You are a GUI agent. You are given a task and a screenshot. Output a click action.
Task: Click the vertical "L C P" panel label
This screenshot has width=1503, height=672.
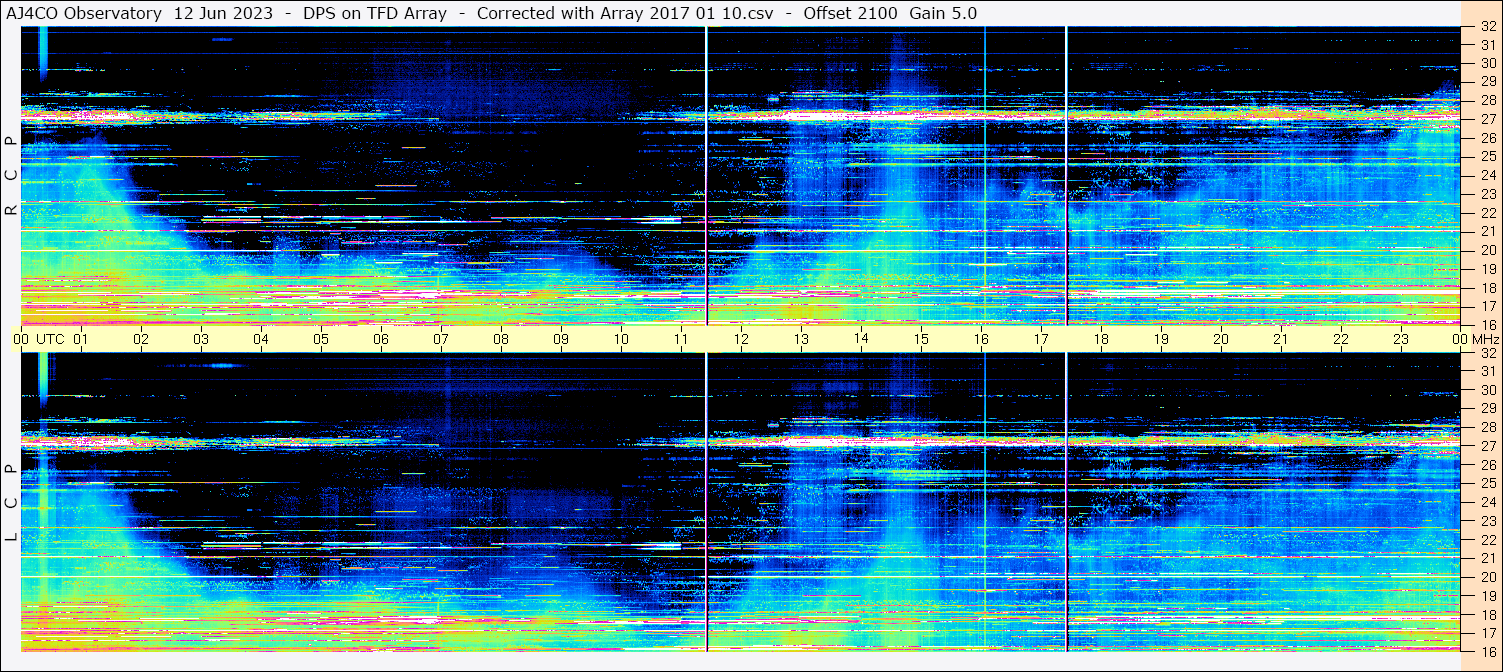click(11, 503)
